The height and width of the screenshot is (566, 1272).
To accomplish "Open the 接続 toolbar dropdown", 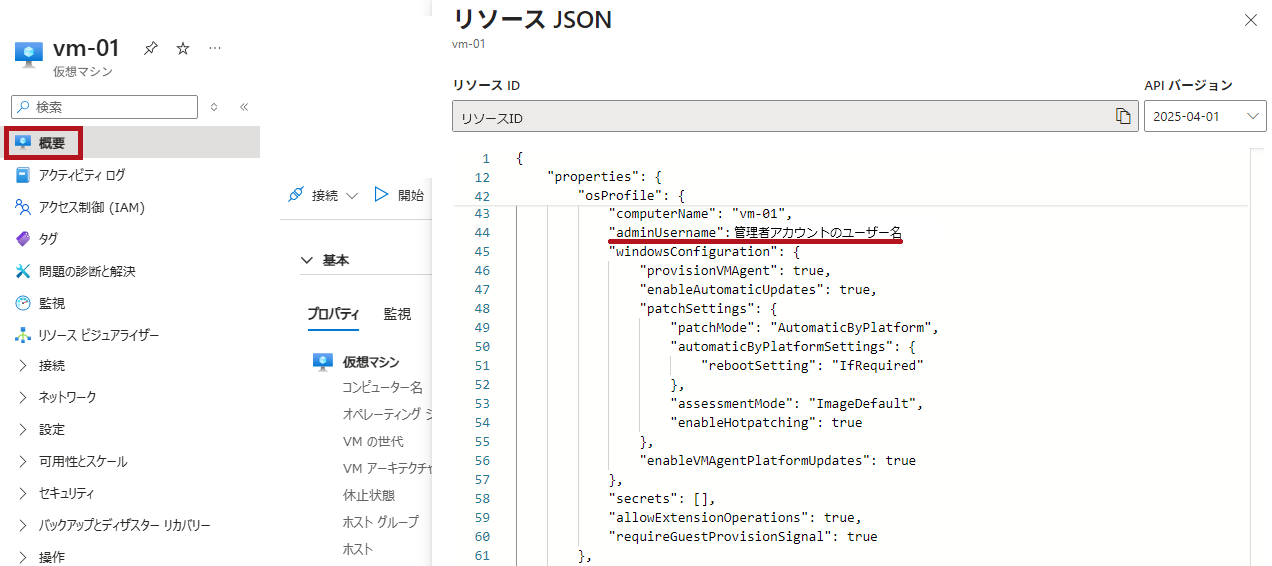I will coord(322,195).
